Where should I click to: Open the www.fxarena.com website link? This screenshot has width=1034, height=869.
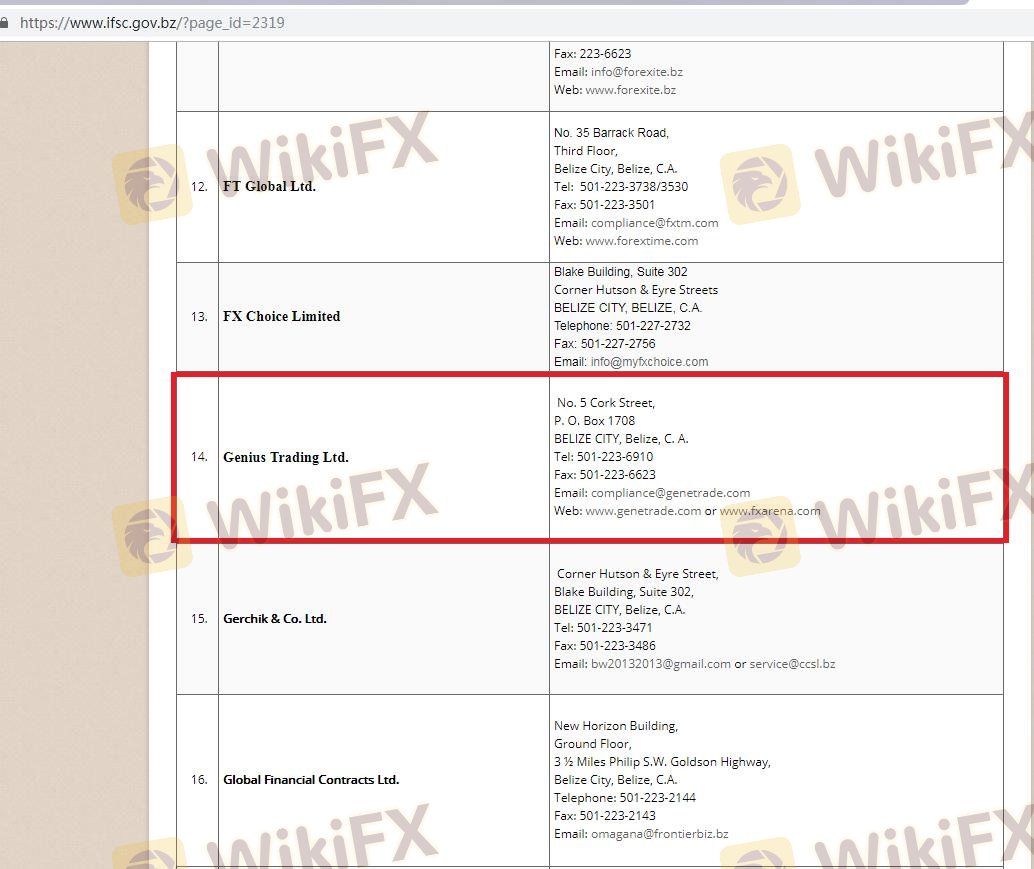pyautogui.click(x=770, y=511)
